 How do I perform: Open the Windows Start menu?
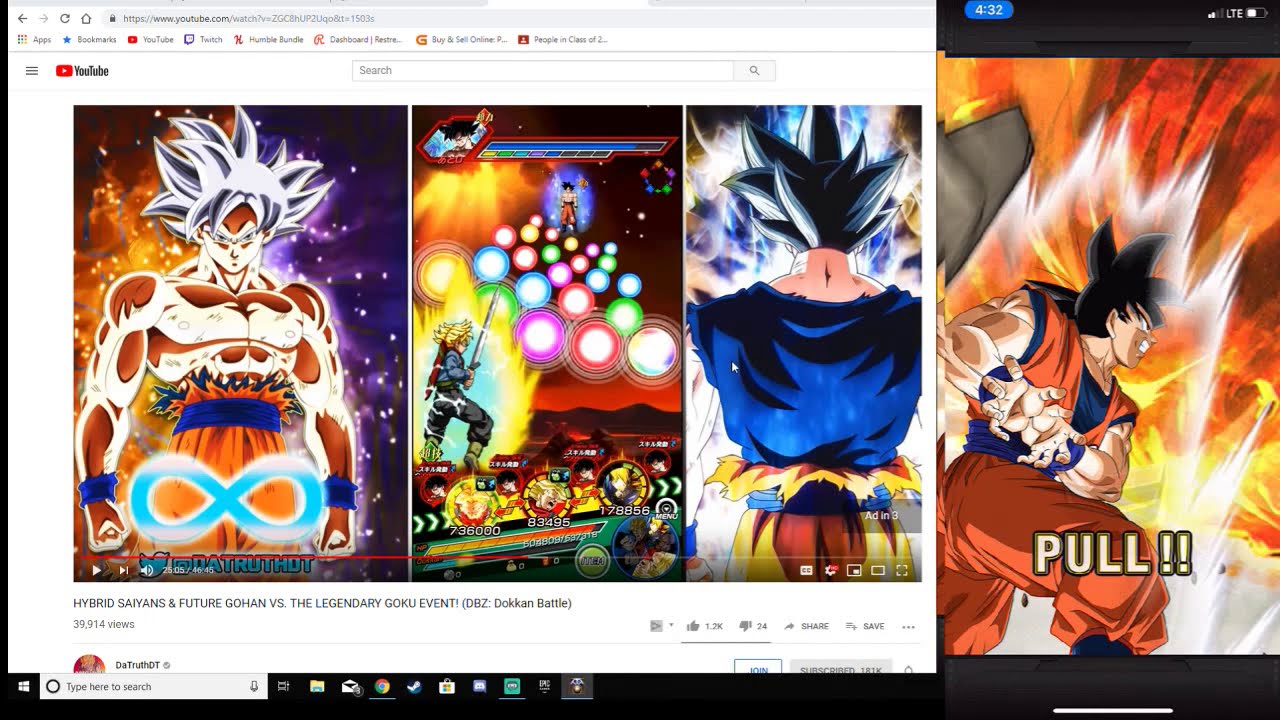tap(23, 686)
